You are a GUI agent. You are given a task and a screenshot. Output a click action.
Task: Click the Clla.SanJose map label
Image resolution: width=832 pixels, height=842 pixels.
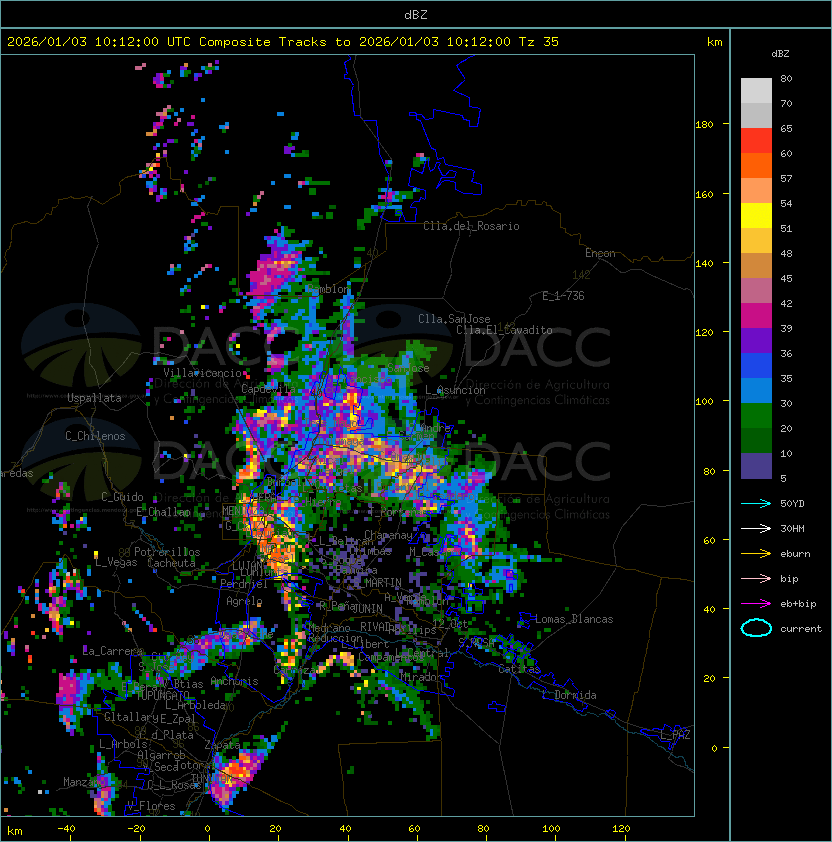pos(454,319)
